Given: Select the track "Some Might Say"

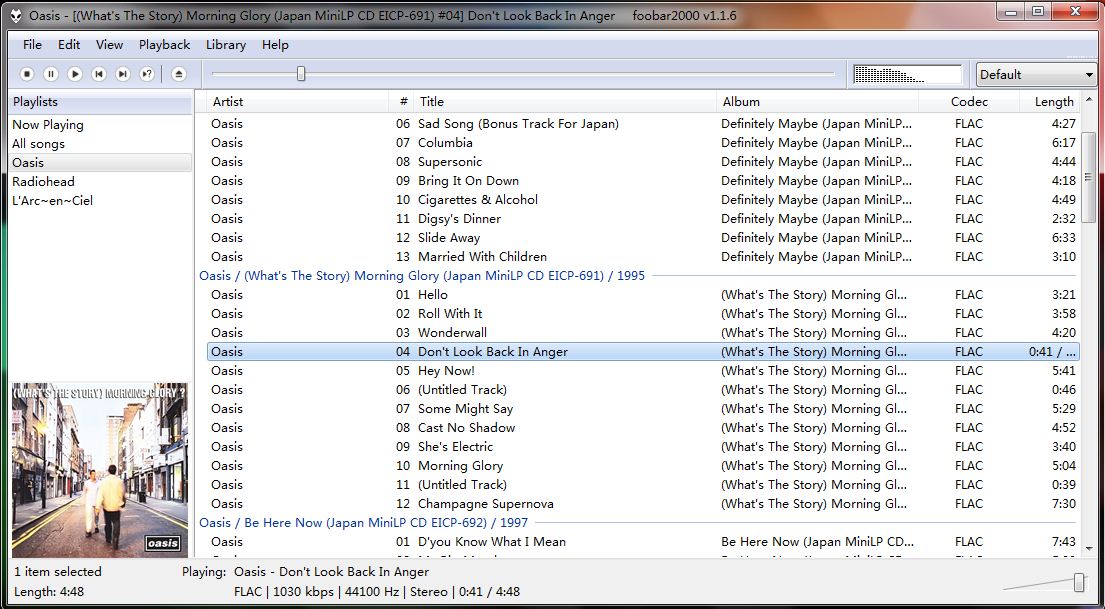Looking at the screenshot, I should 643,409.
